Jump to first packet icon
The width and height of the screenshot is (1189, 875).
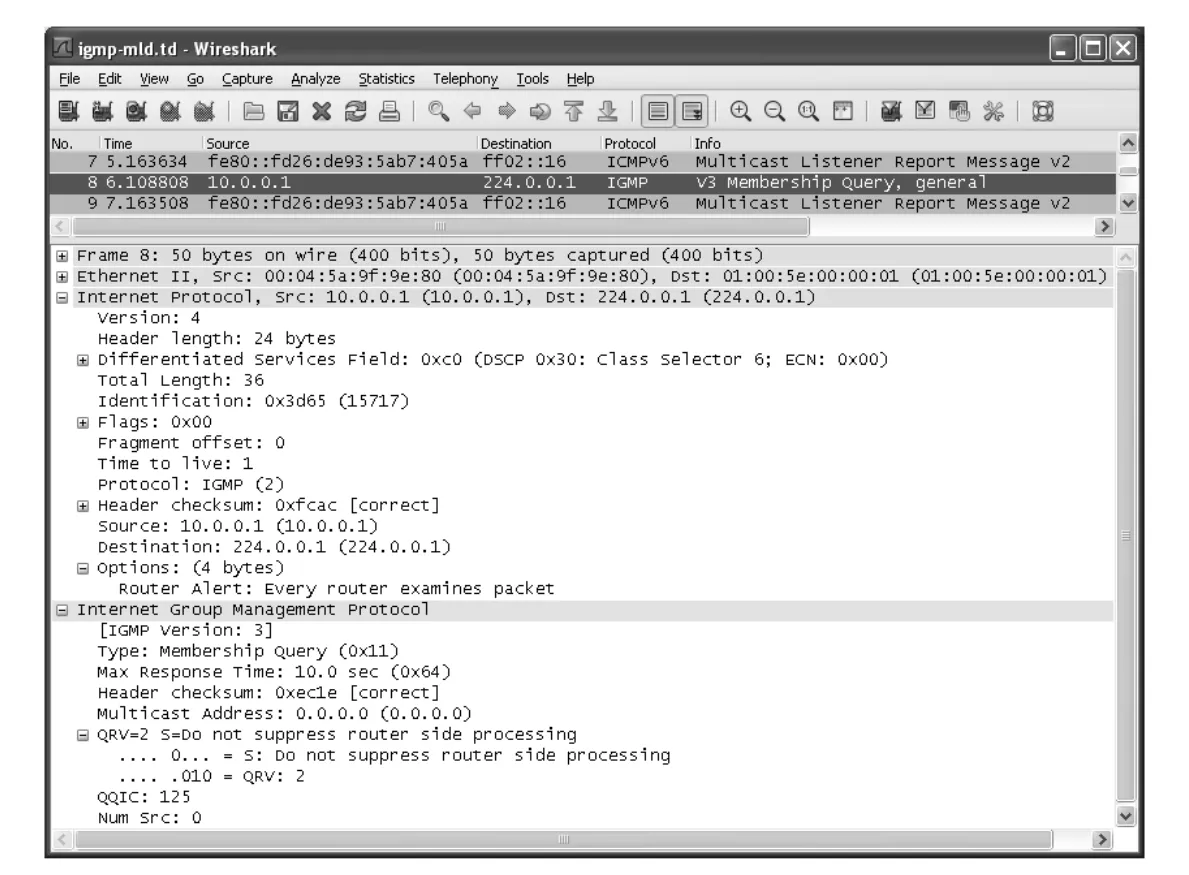point(574,111)
